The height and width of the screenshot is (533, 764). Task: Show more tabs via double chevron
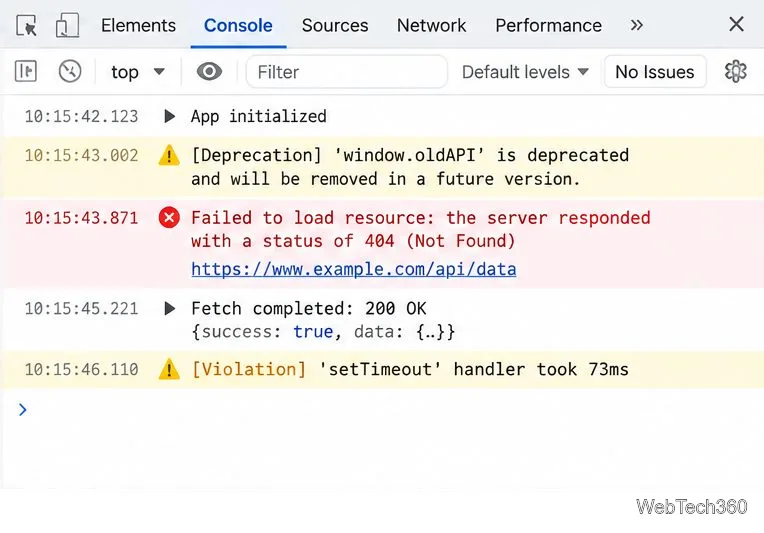click(x=636, y=25)
